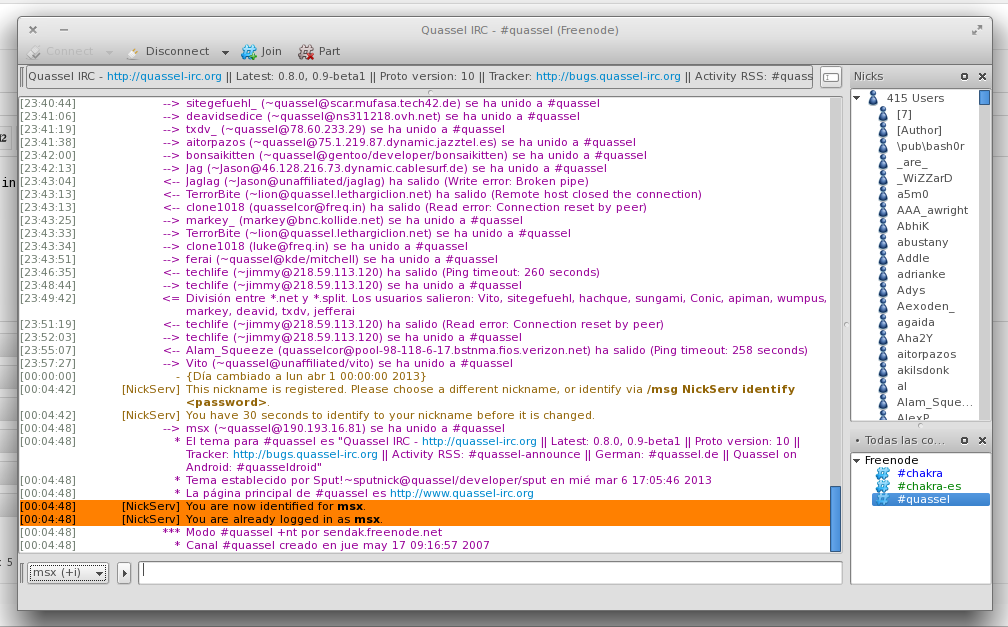Viewport: 1008px width, 627px height.
Task: Focus the chat message input field
Action: tap(490, 572)
